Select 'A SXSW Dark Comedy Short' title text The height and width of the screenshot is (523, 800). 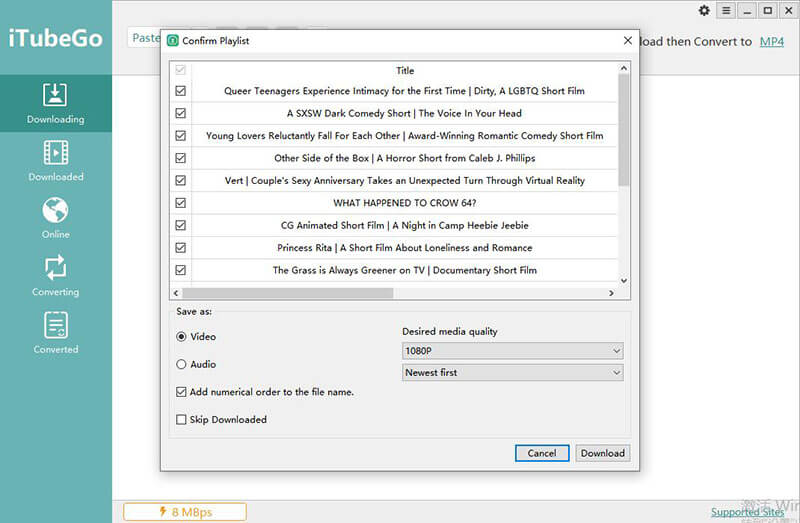[x=404, y=113]
